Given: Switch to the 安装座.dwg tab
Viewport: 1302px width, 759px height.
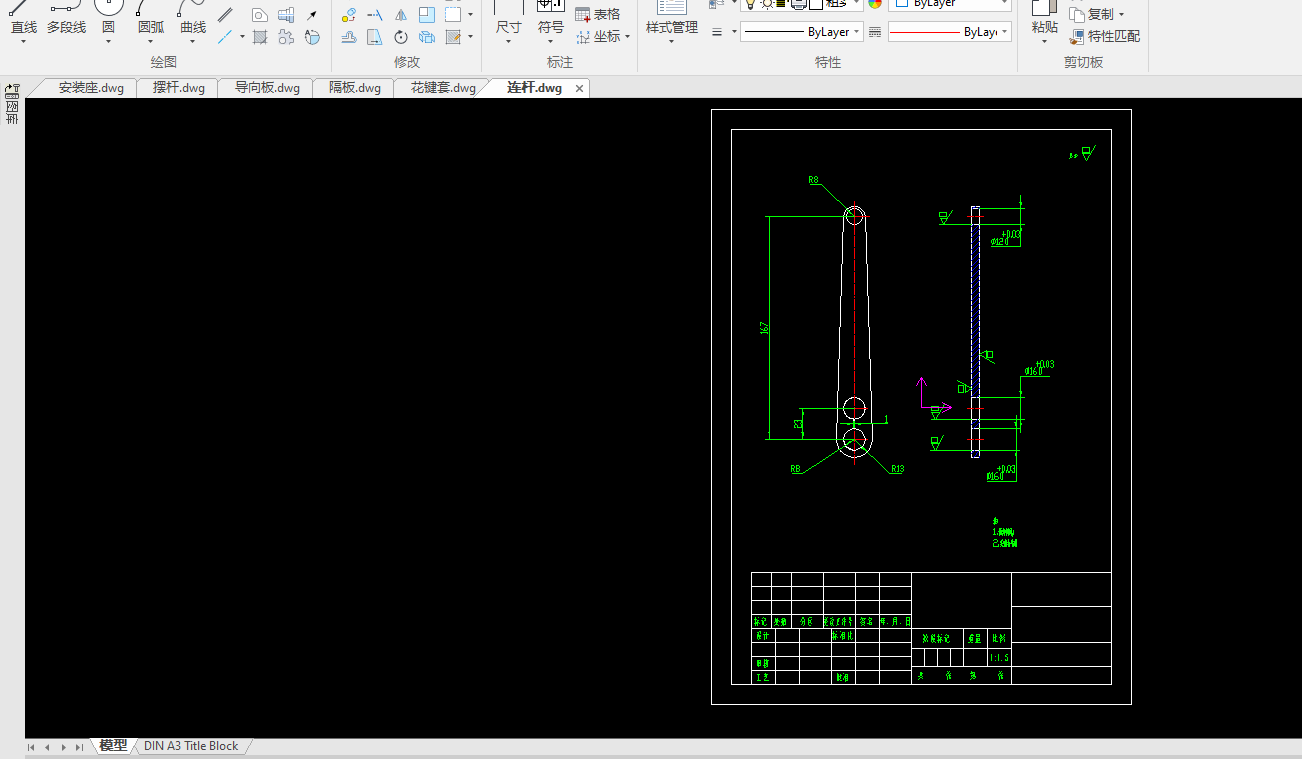Looking at the screenshot, I should pos(90,88).
